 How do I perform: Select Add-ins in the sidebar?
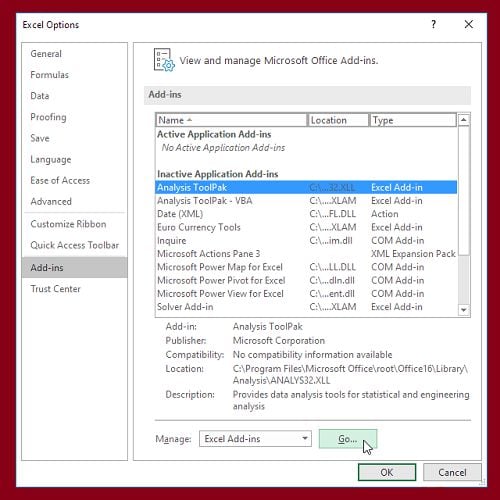pos(74,267)
